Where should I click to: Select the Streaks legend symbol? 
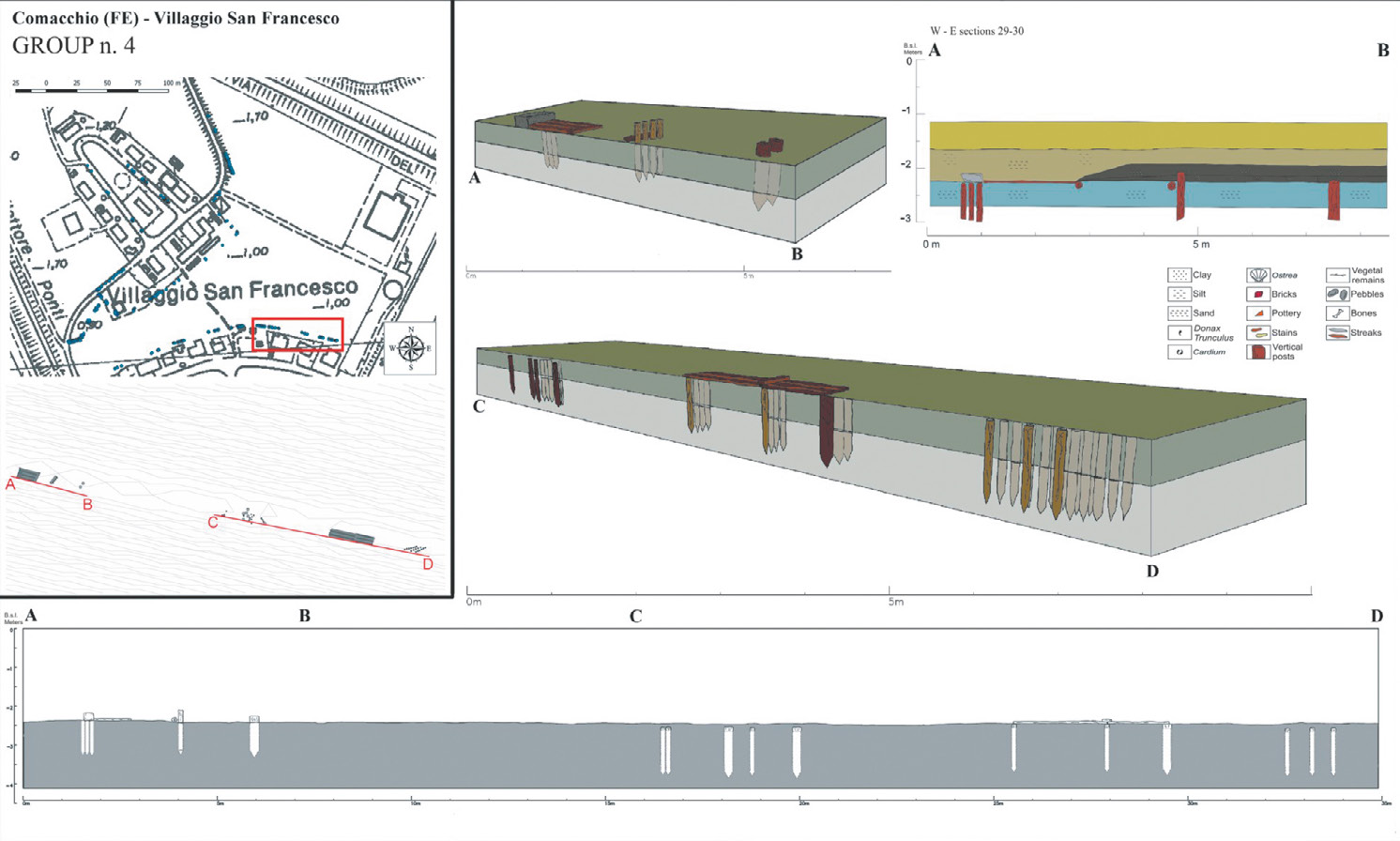[1337, 332]
